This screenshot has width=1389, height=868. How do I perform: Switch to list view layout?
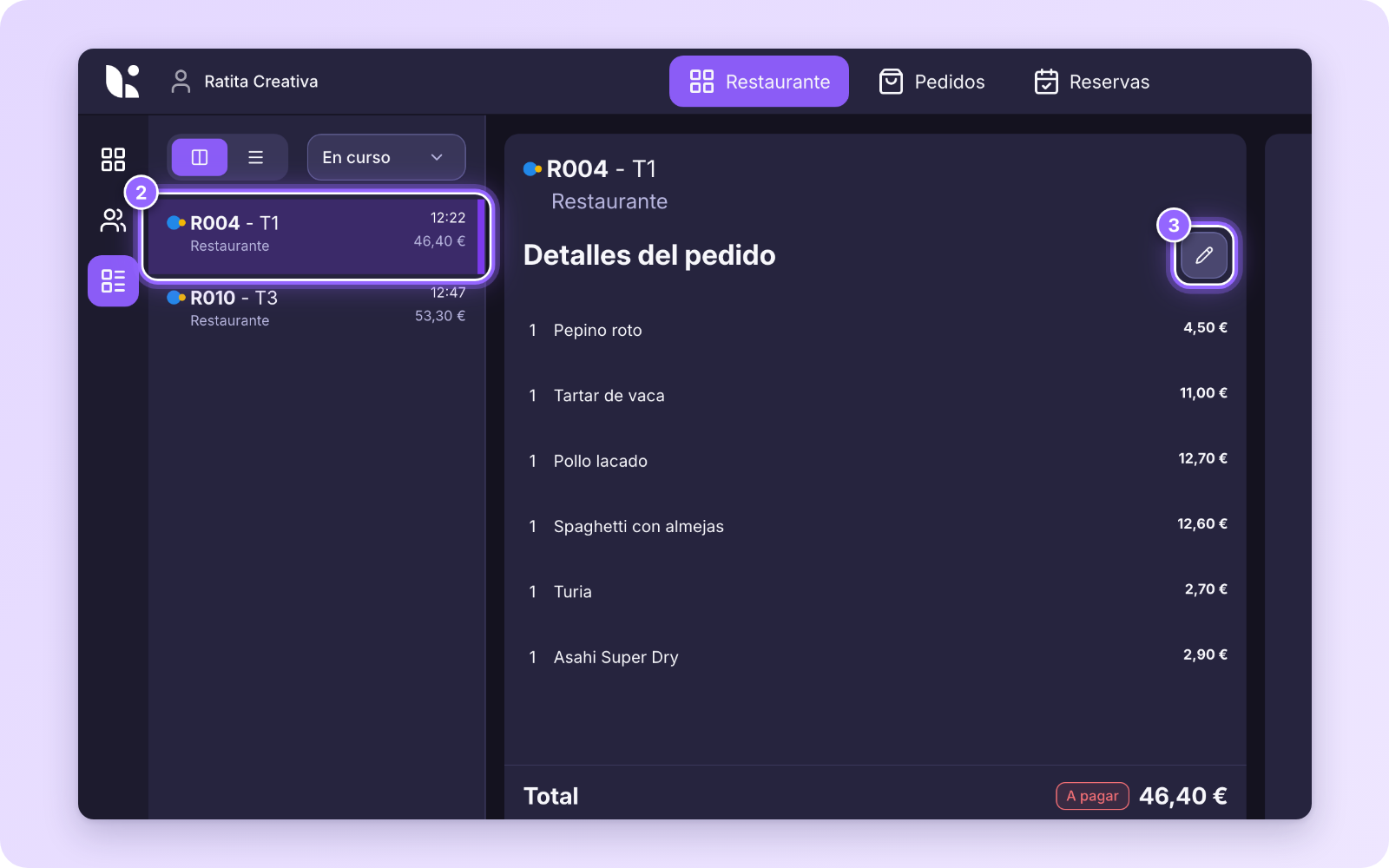[255, 157]
